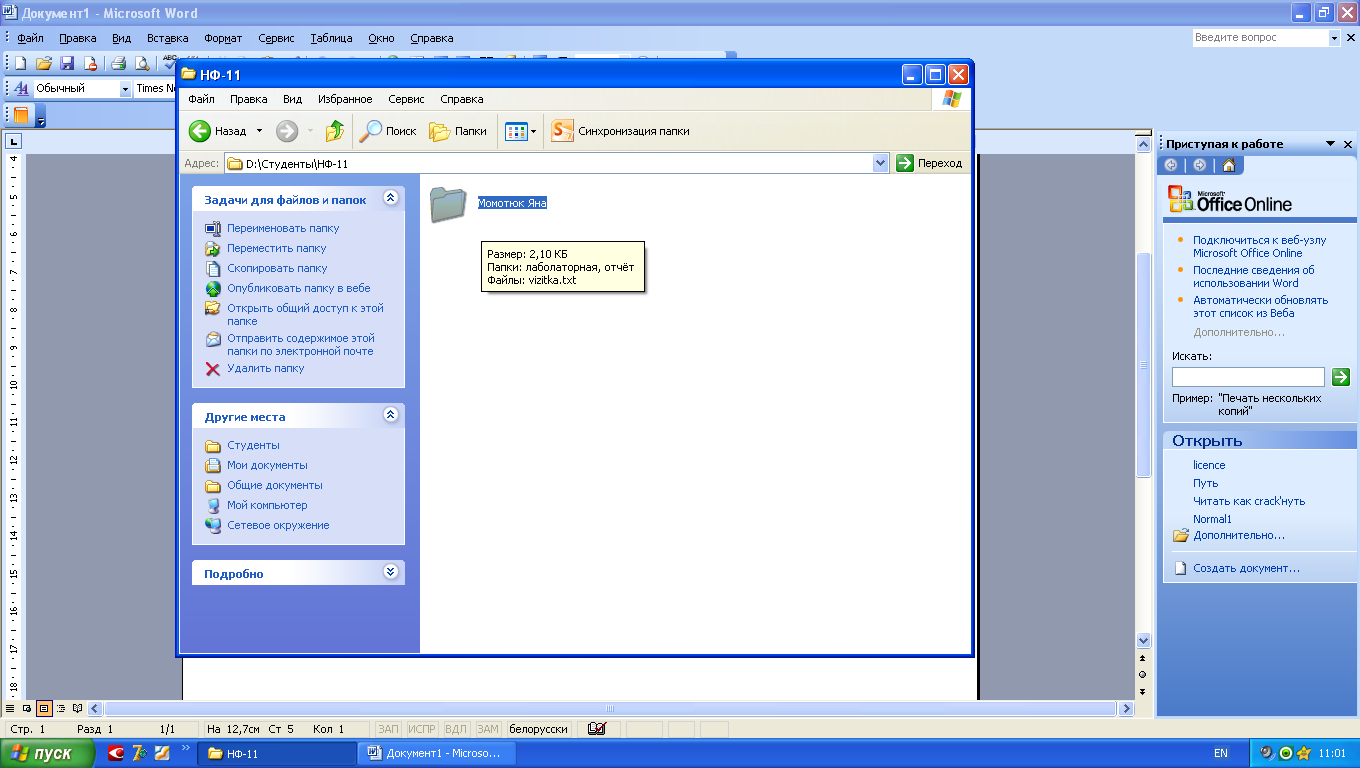Open the Назад history dropdown arrow

pos(259,131)
